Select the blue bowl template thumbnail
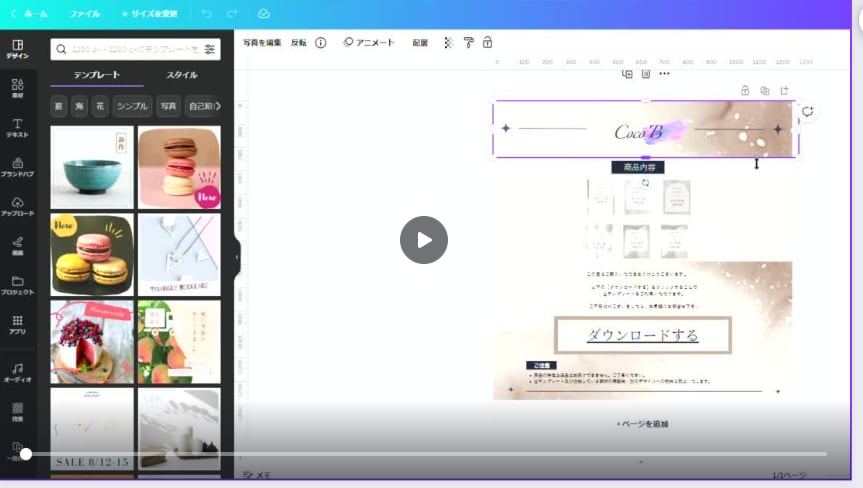Viewport: 863px width, 488px height. 92,167
